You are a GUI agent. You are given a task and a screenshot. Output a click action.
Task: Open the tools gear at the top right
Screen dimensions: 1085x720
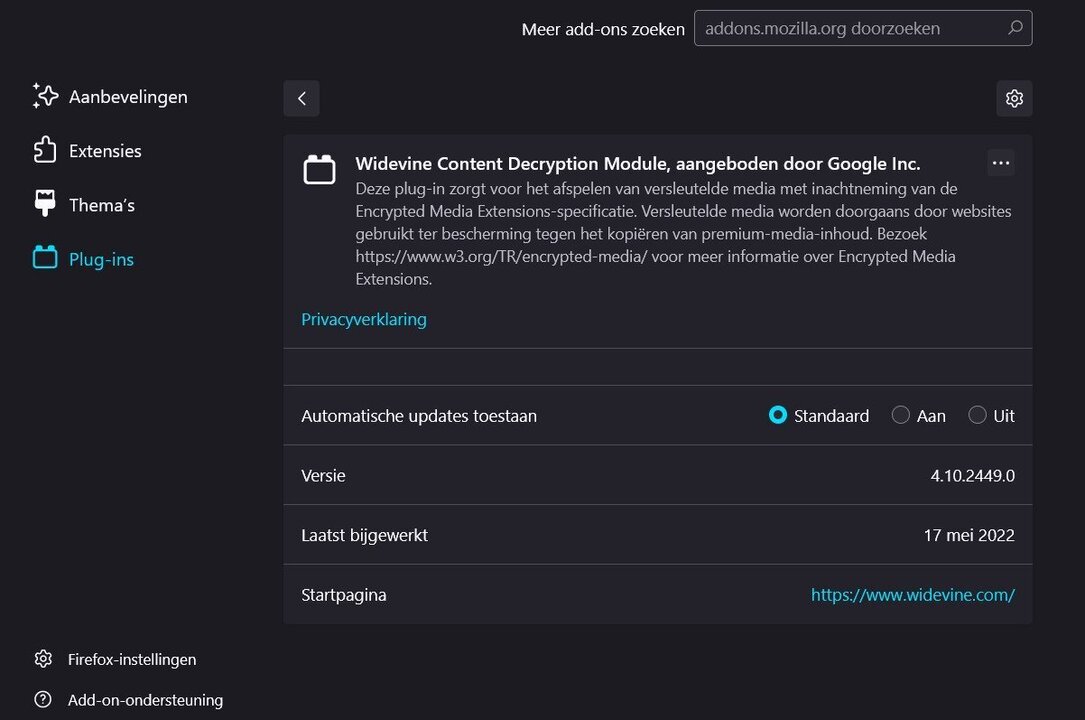(x=1014, y=98)
